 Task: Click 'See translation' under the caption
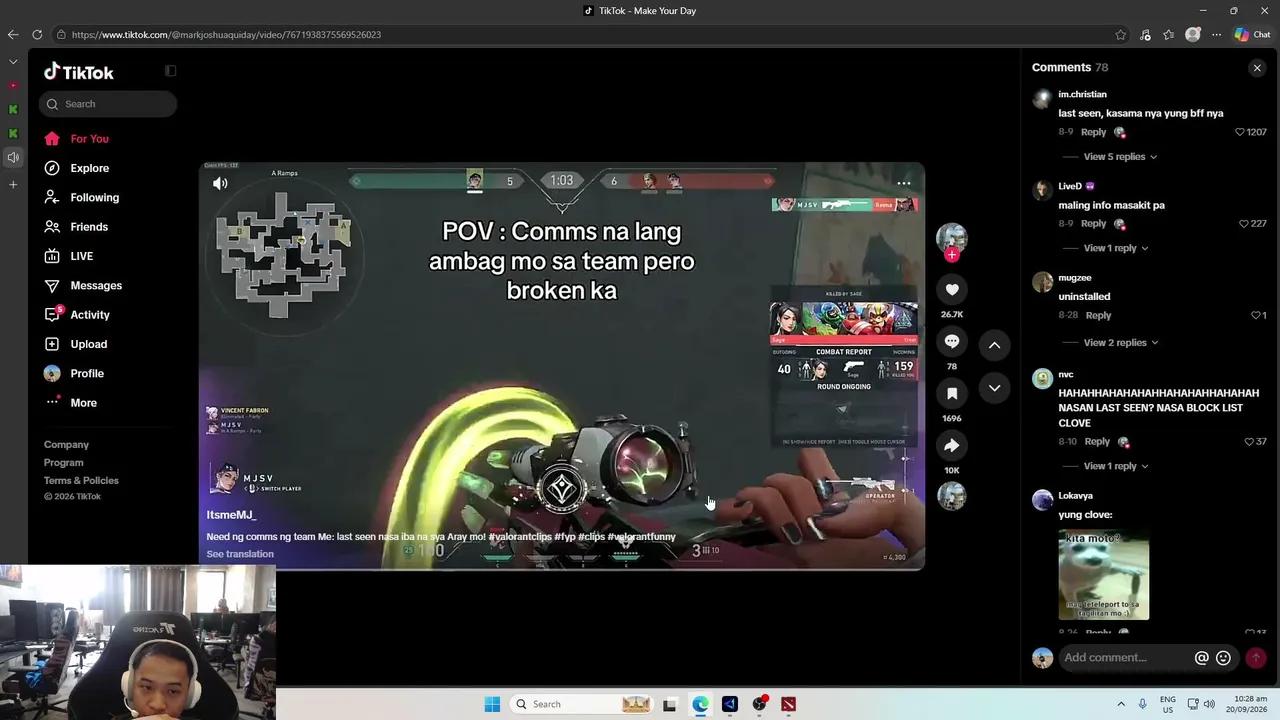point(240,554)
